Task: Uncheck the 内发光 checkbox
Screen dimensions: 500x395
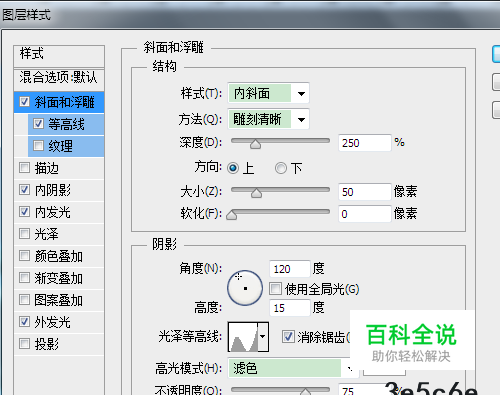Action: 24,212
